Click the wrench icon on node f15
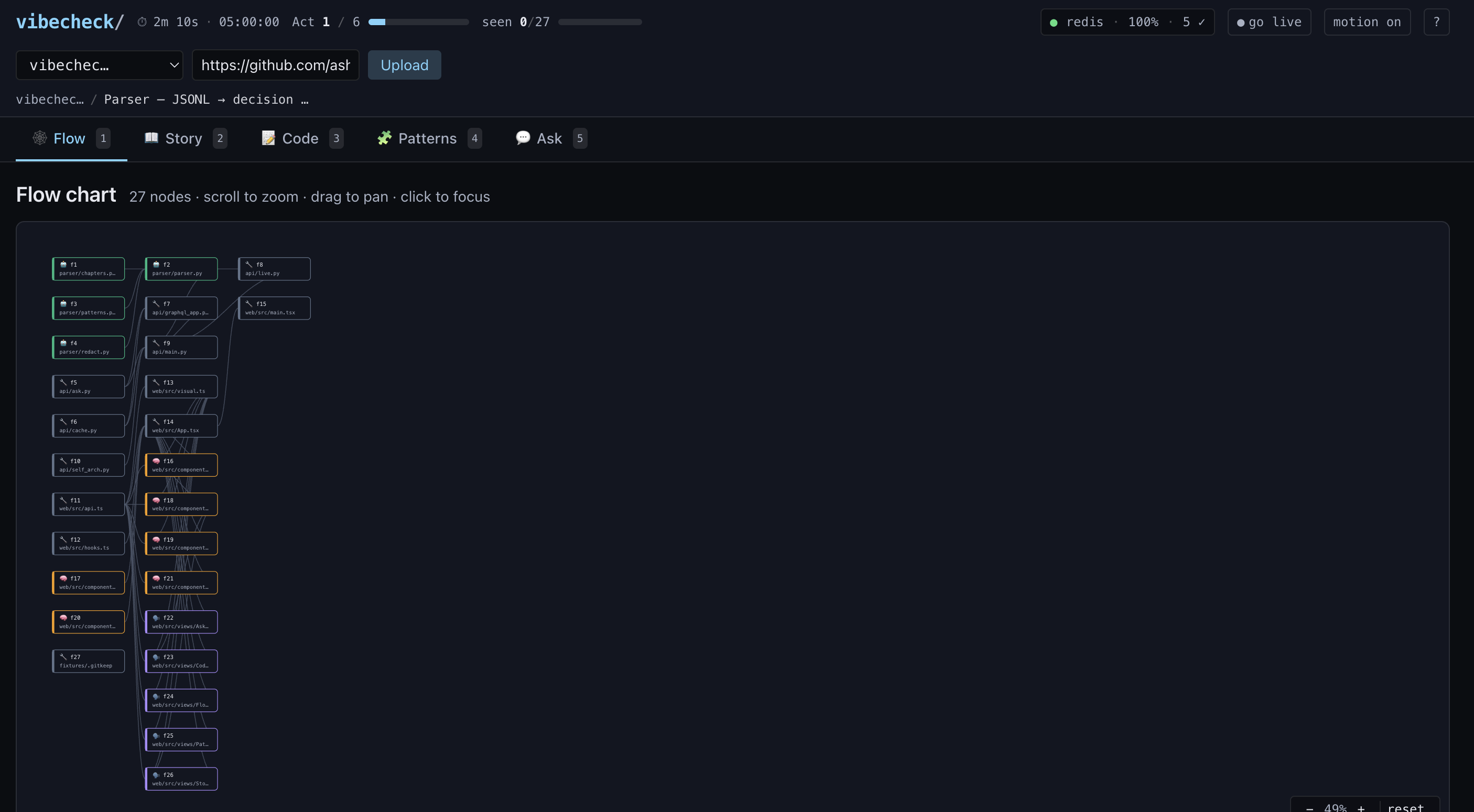Image resolution: width=1474 pixels, height=812 pixels. [x=249, y=304]
